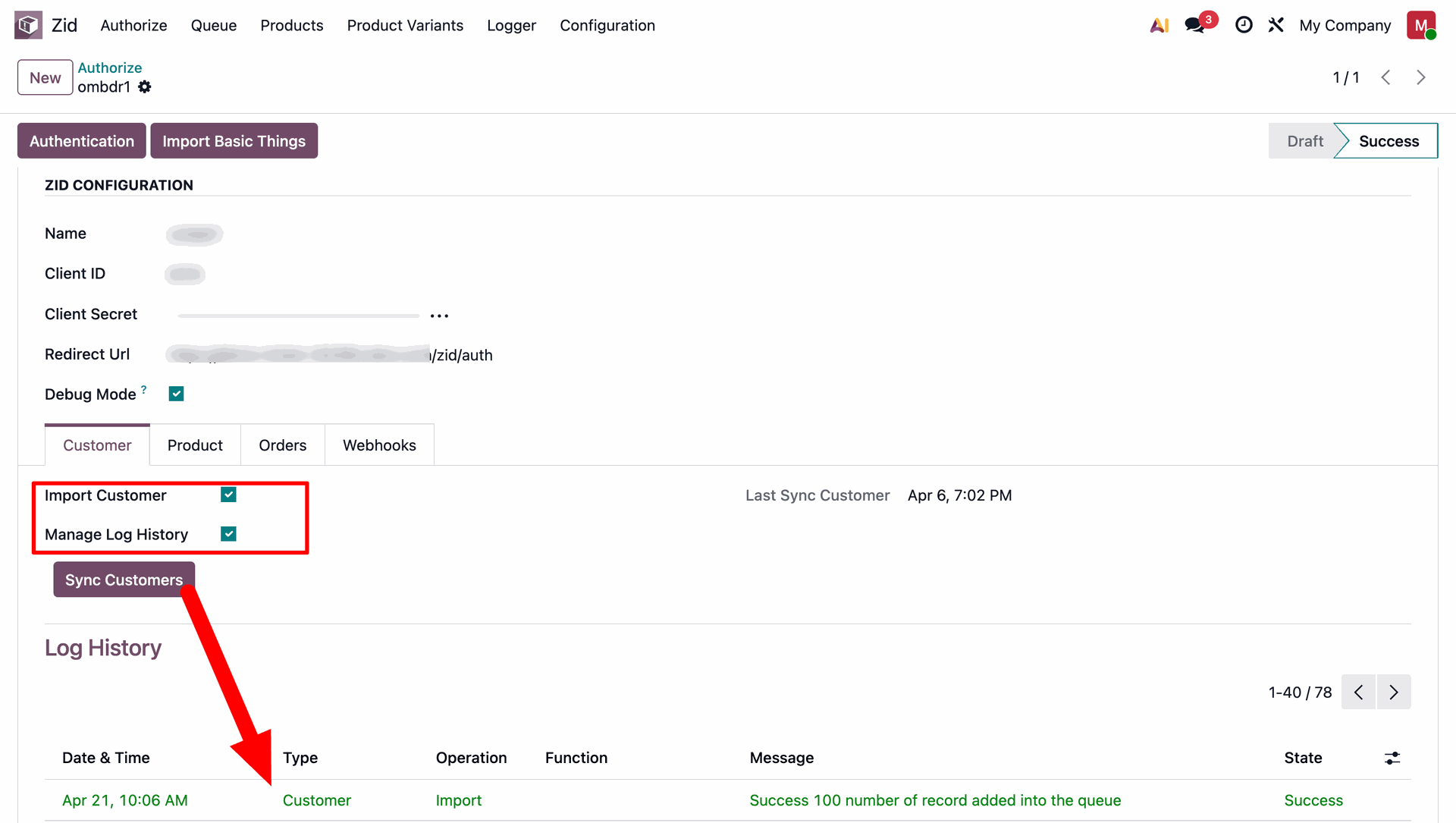Open Log History column options icon
Screen dimensions: 1456x823
1392,758
